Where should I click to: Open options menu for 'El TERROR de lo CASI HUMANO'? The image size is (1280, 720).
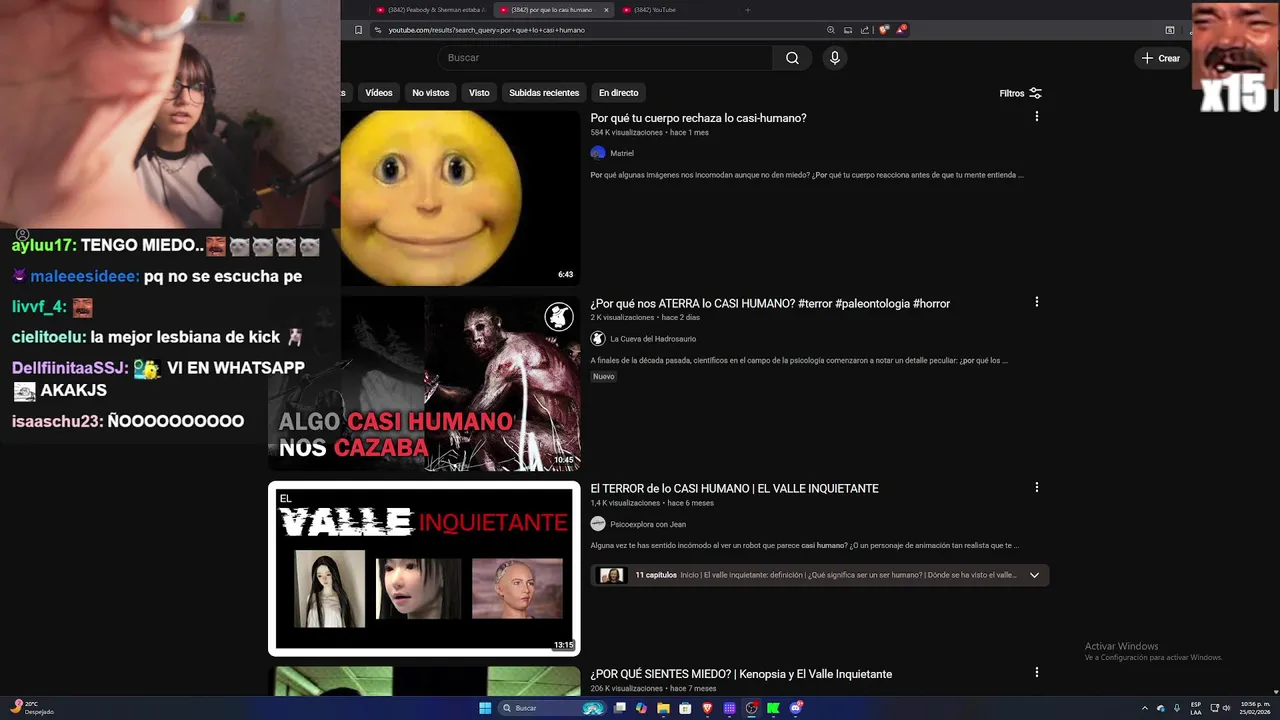click(1036, 487)
